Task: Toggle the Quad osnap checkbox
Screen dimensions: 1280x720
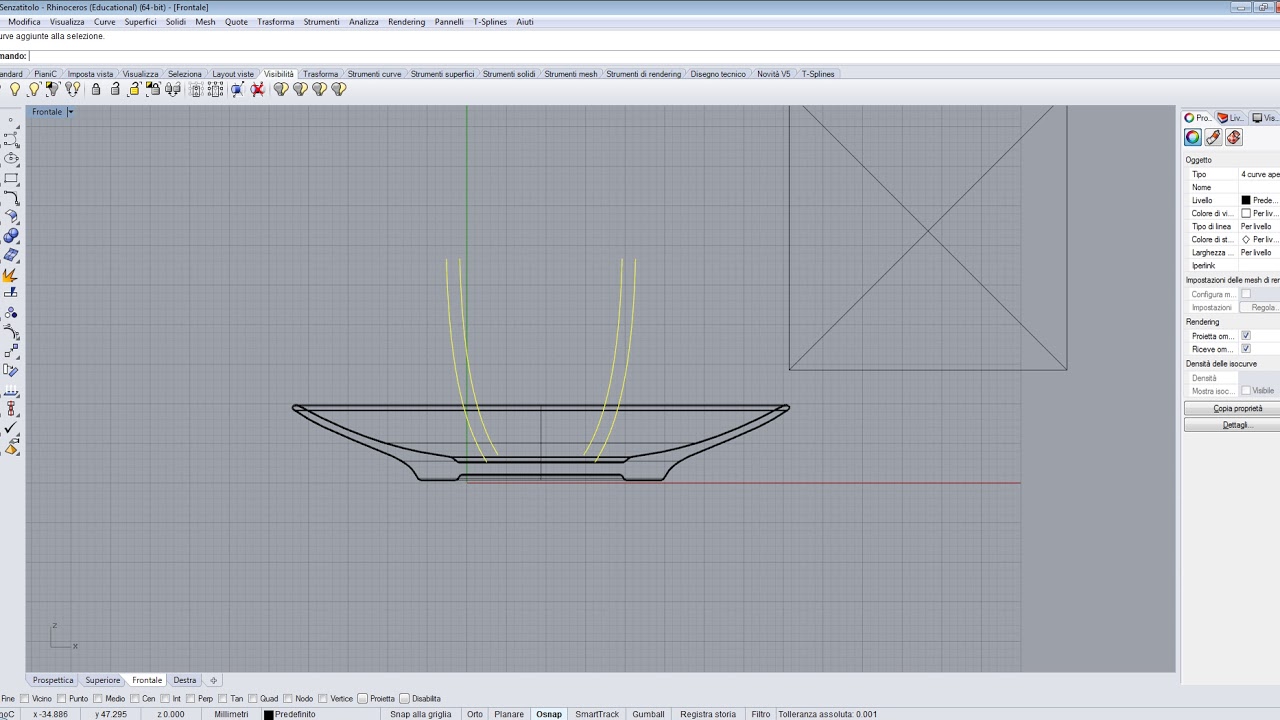Action: coord(253,699)
